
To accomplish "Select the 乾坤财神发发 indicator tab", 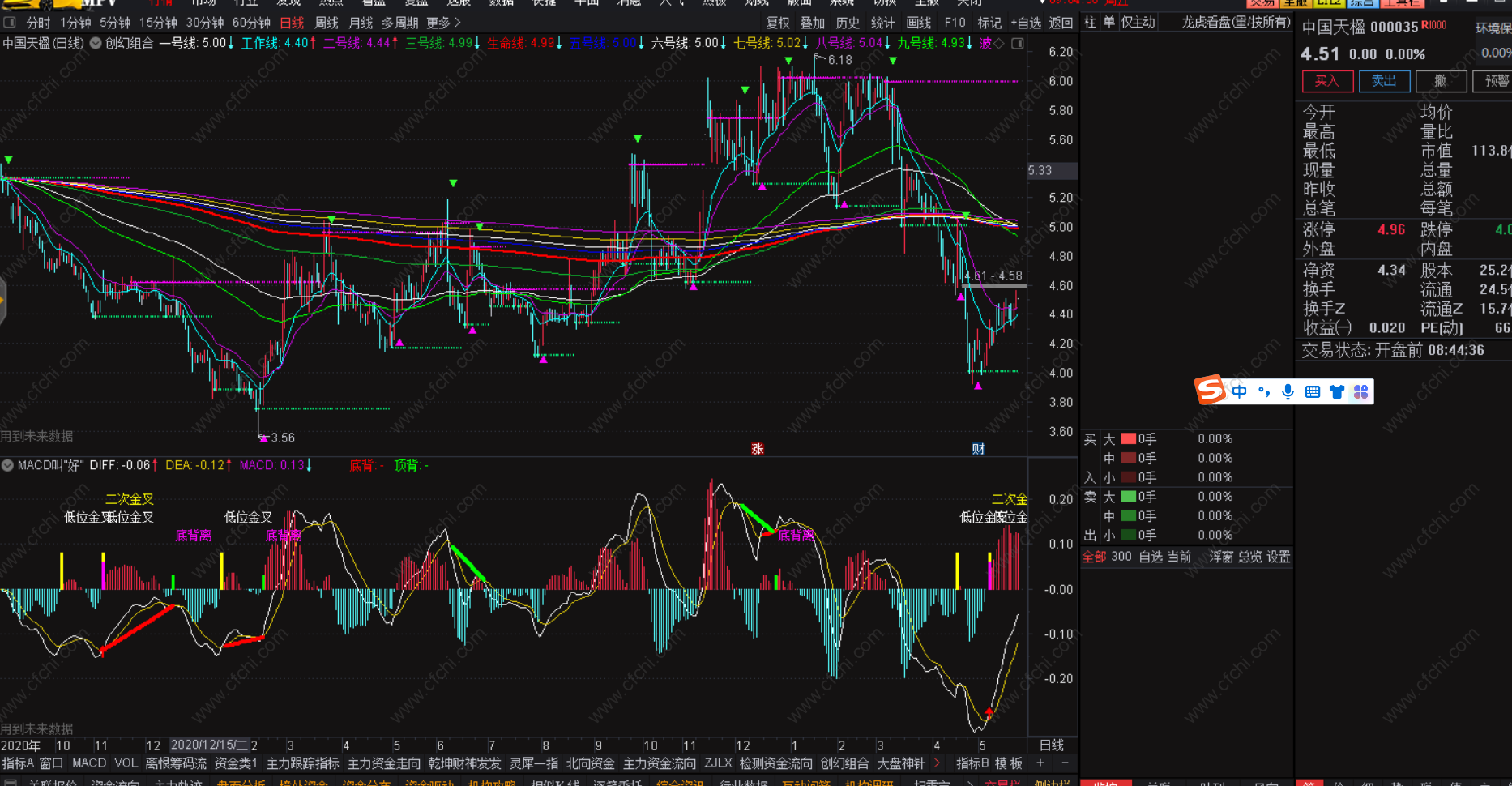I will click(x=465, y=763).
